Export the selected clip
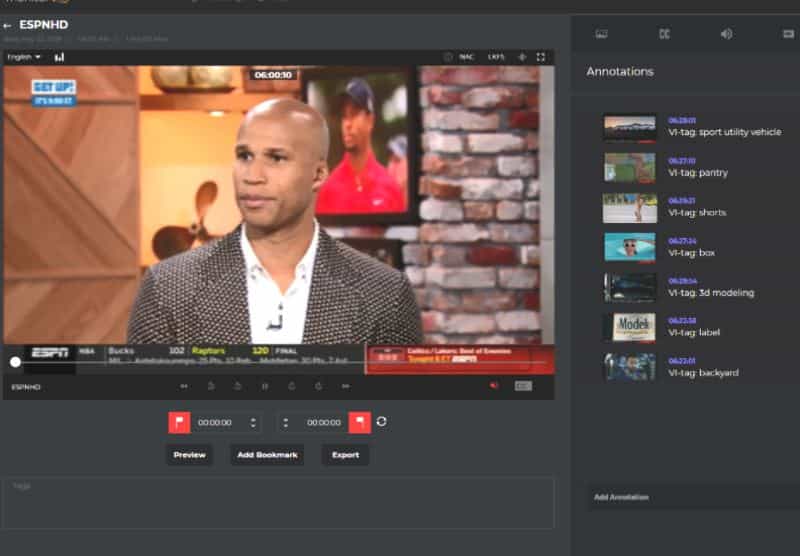 345,455
